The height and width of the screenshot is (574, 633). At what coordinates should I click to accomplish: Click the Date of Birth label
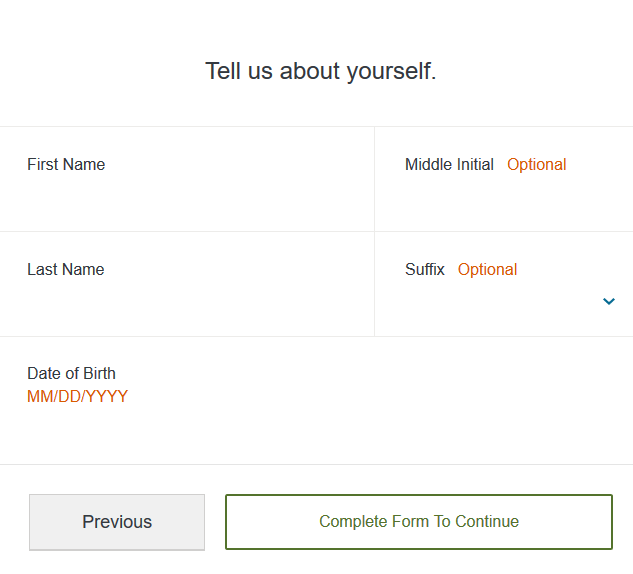tap(71, 373)
